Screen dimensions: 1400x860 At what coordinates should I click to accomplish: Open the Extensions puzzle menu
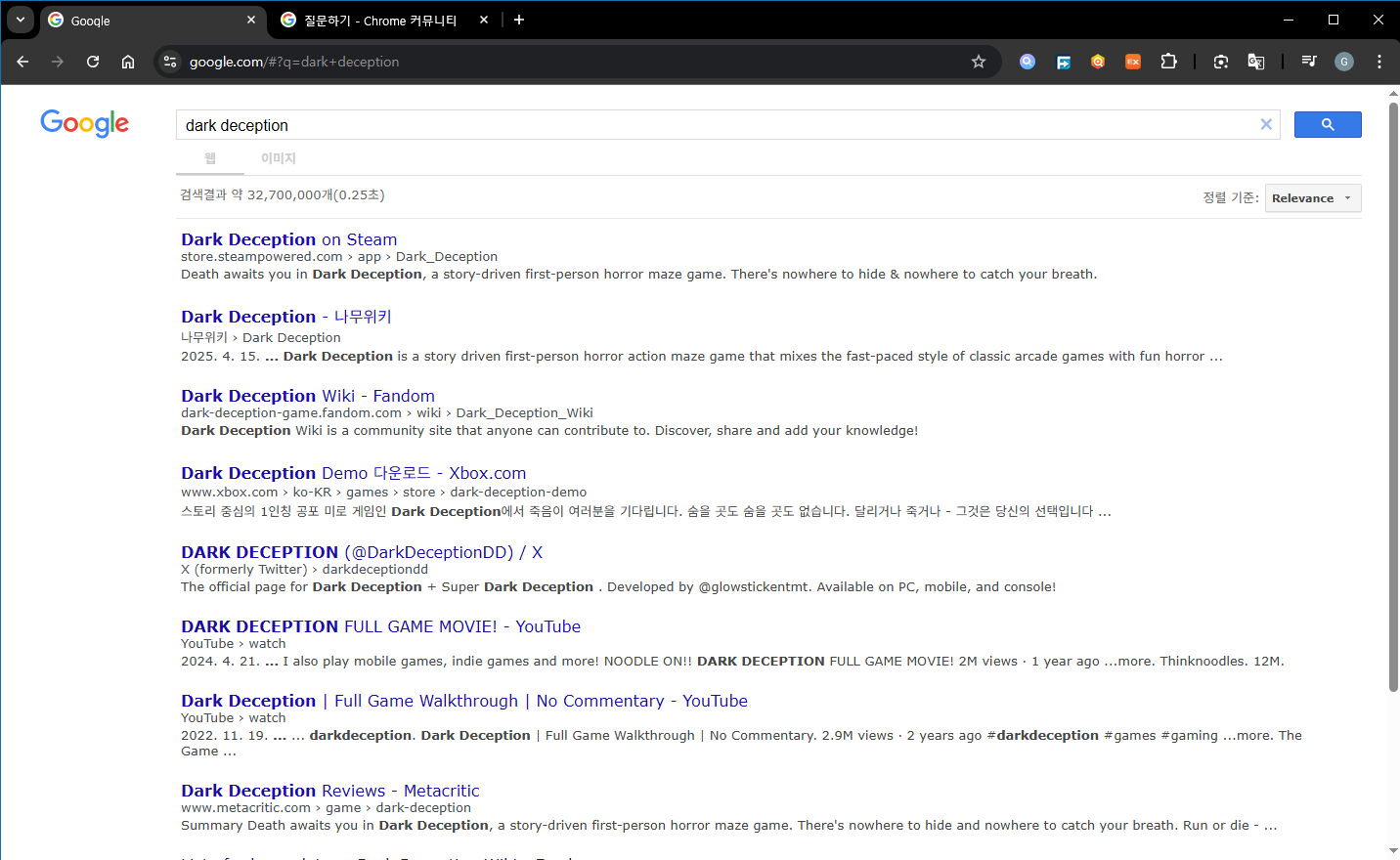tap(1168, 62)
